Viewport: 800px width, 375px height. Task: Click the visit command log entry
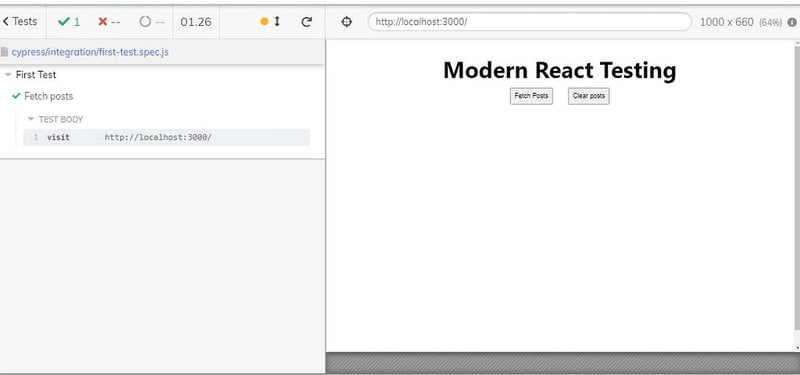tap(166, 137)
